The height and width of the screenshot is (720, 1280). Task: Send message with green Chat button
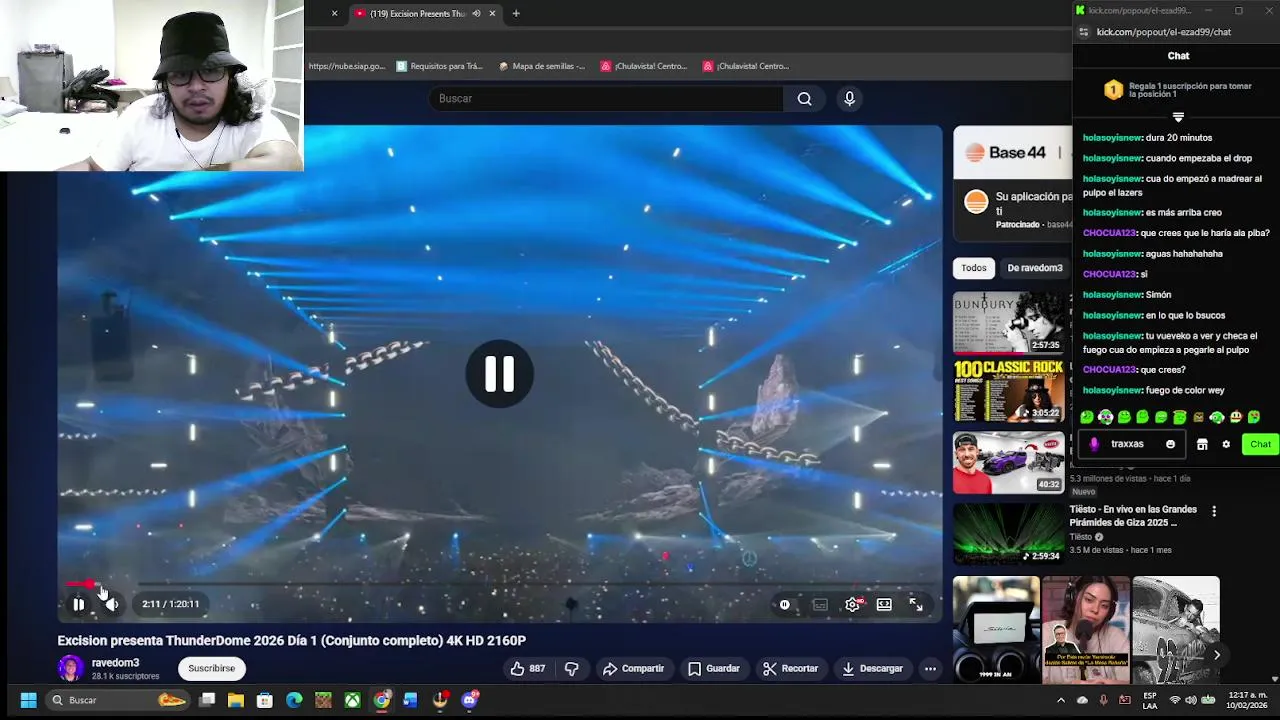1260,444
